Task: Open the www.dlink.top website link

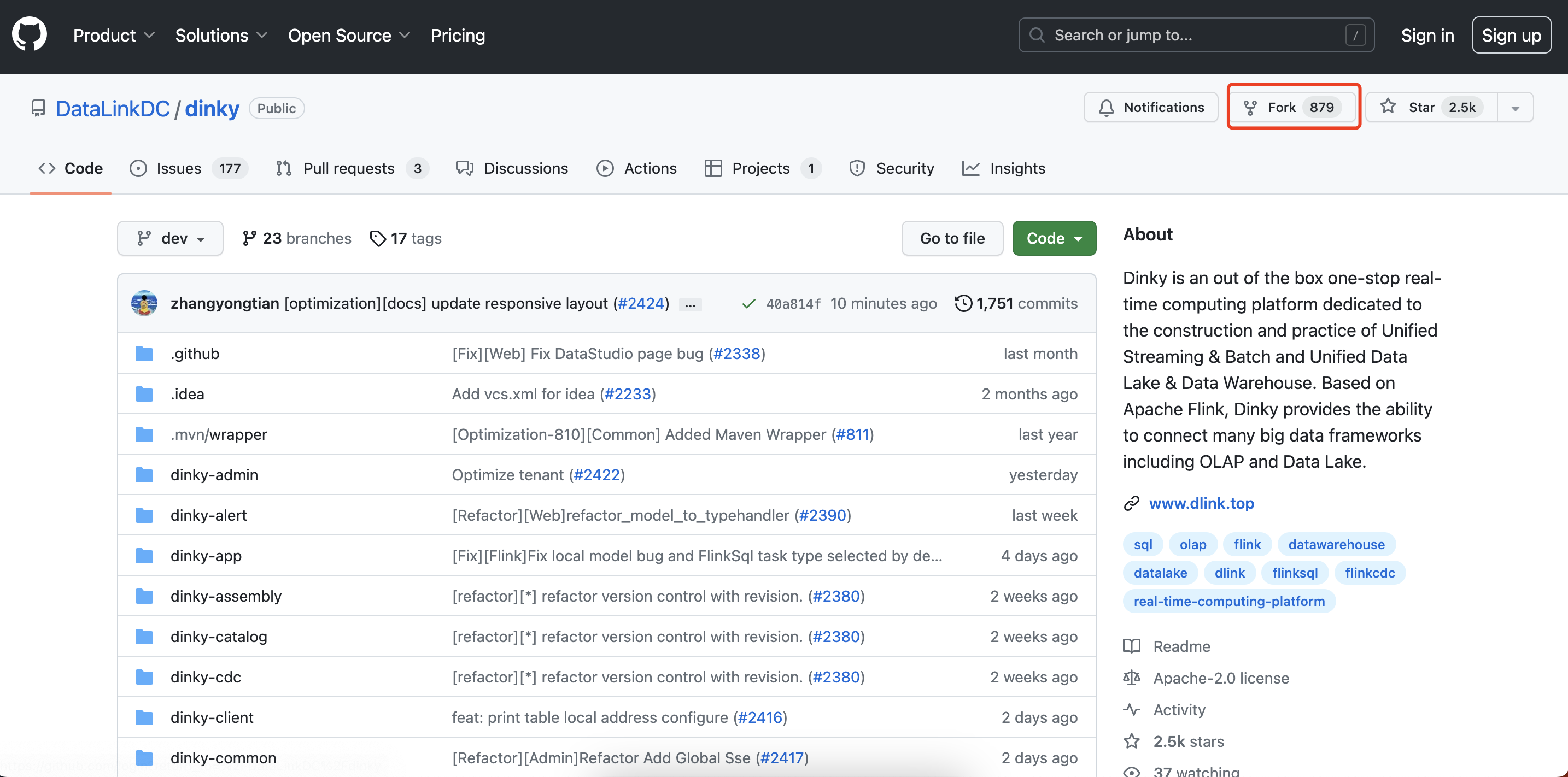Action: (1201, 503)
